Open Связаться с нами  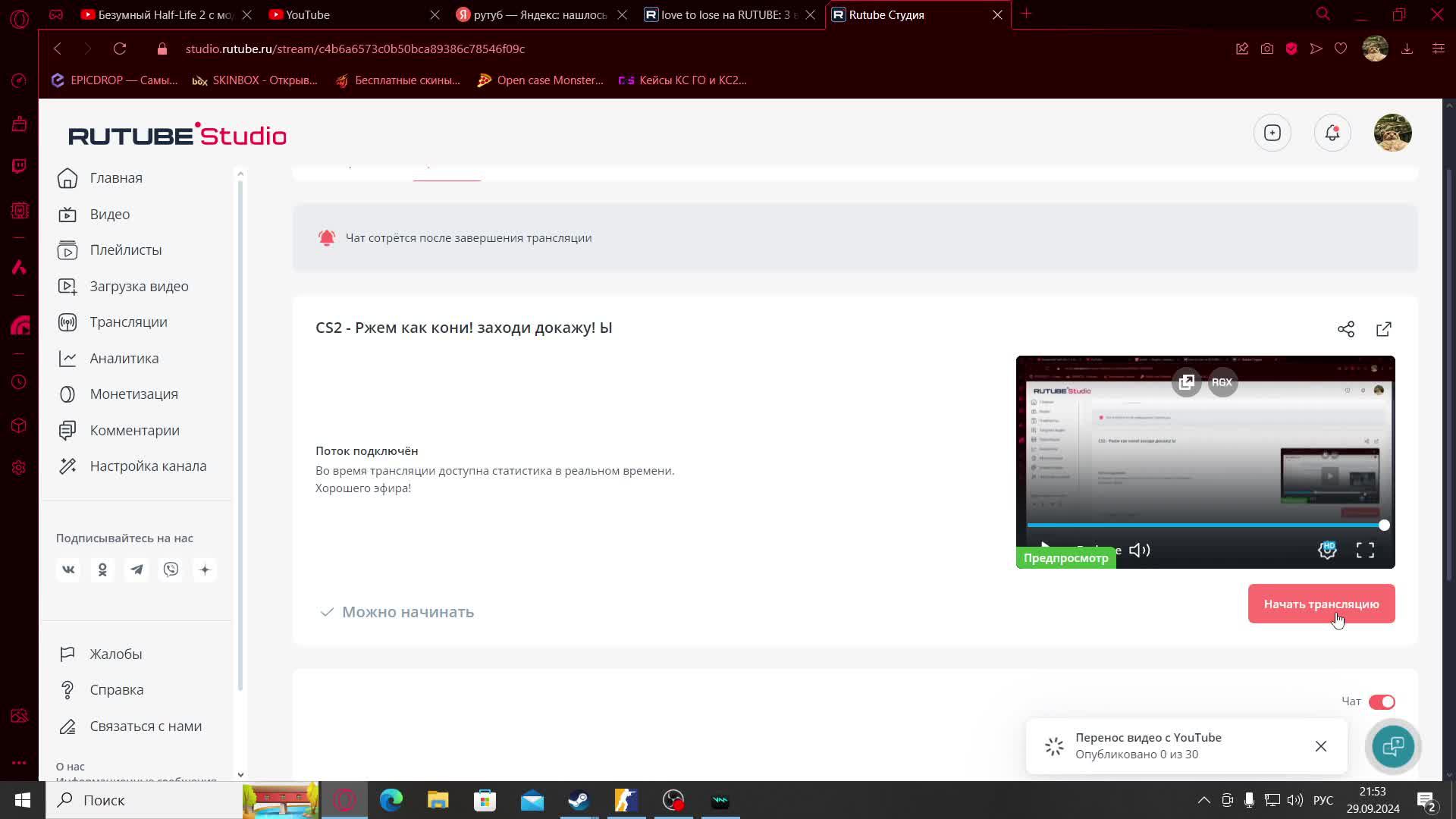(146, 726)
